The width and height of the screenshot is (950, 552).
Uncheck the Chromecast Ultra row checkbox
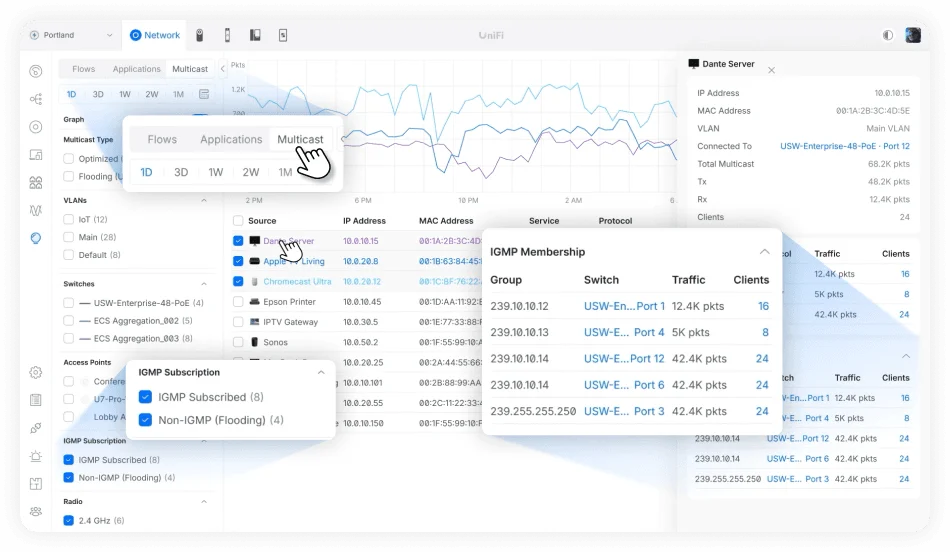point(238,281)
